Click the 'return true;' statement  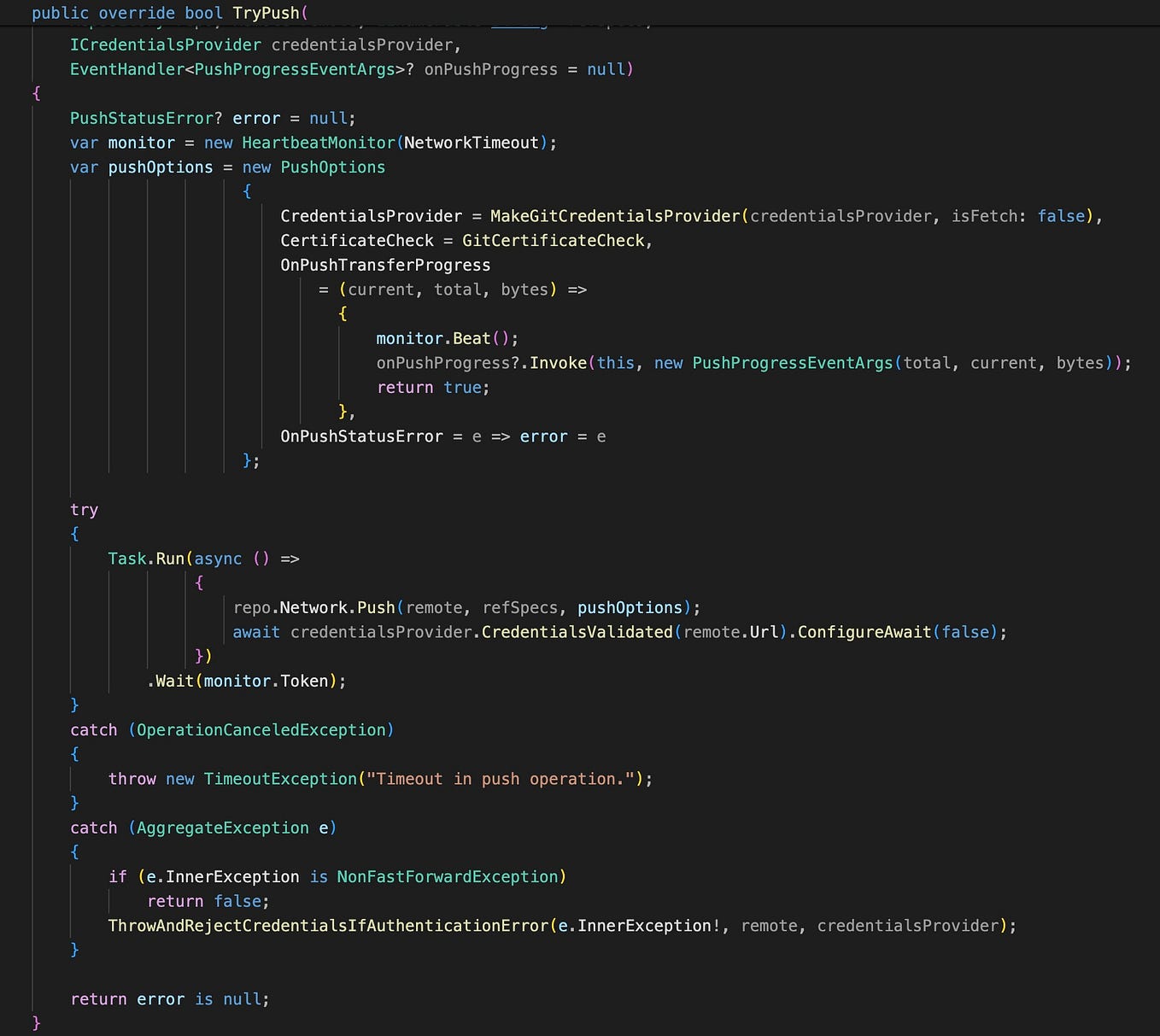[433, 388]
